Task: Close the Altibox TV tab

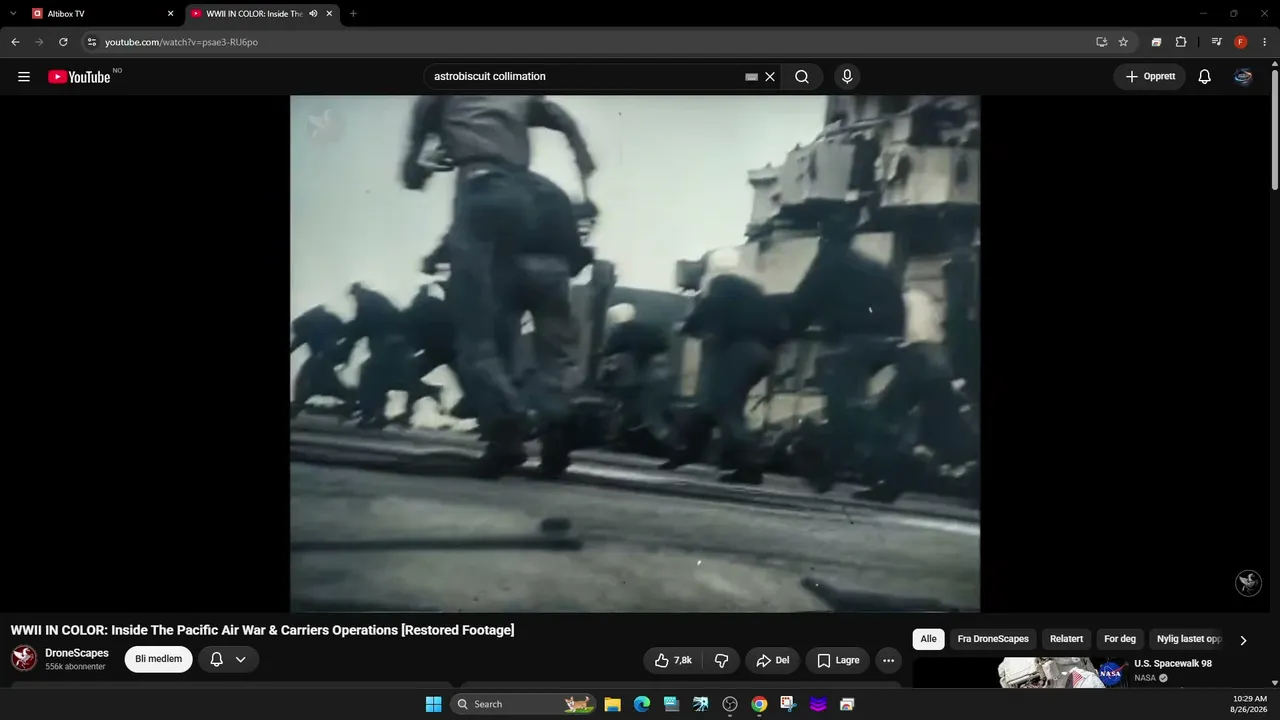Action: click(x=170, y=14)
